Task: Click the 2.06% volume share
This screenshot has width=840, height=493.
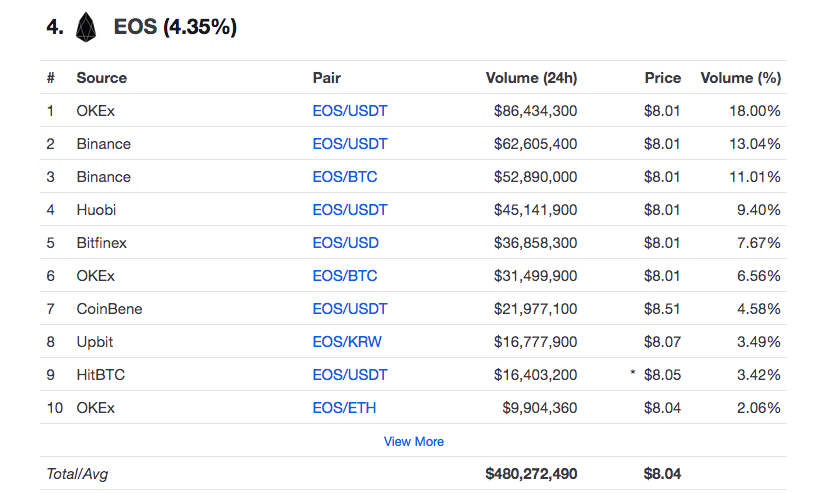Action: coord(759,408)
